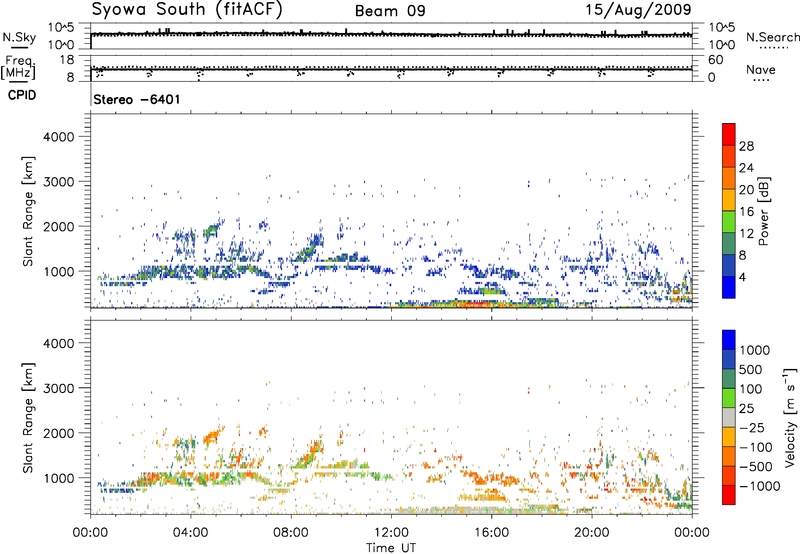The width and height of the screenshot is (800, 554).
Task: Click the velocity panel 'Slant Range [km]' label
Action: (28, 417)
